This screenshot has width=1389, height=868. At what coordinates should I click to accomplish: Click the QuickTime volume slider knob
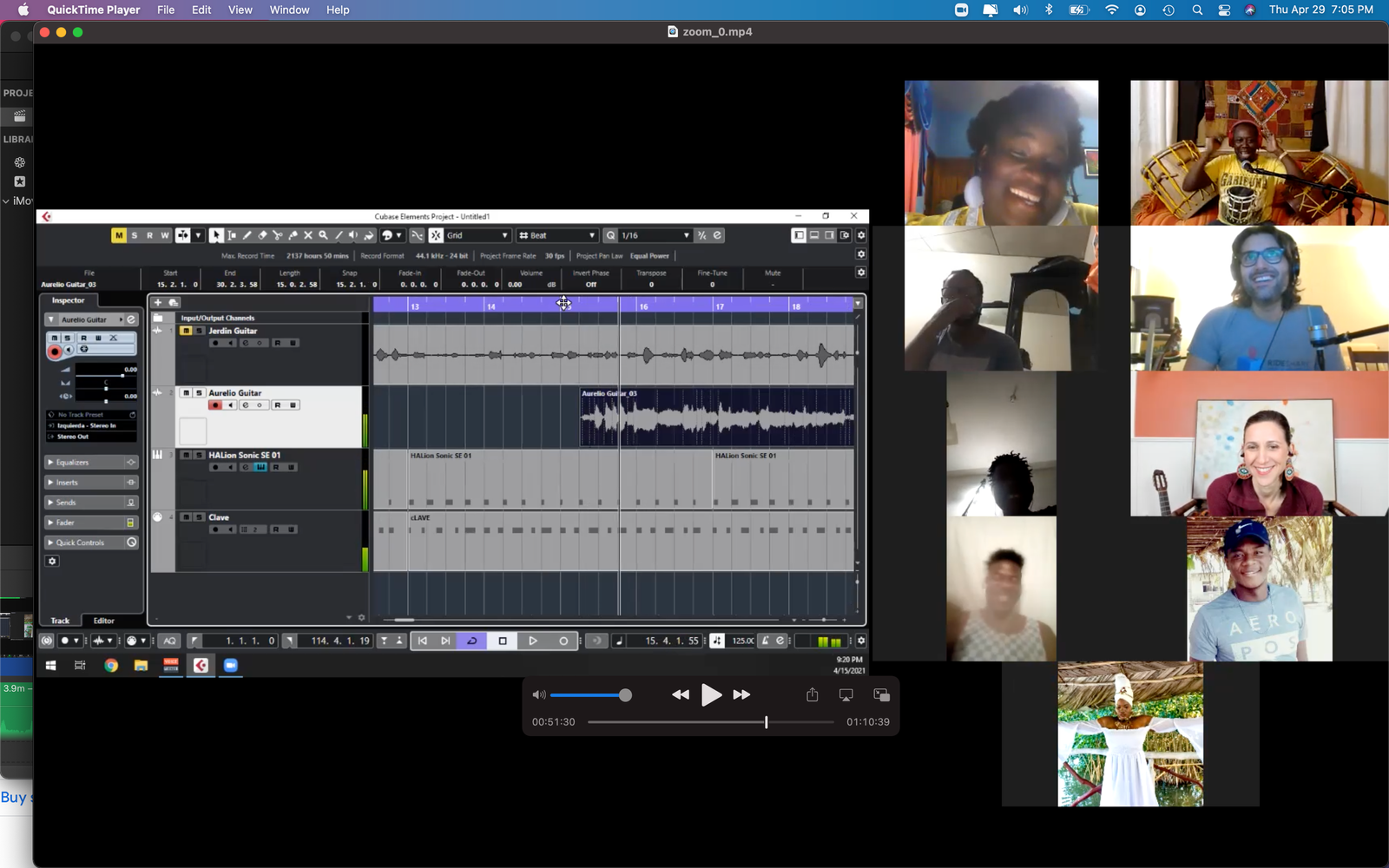(625, 695)
